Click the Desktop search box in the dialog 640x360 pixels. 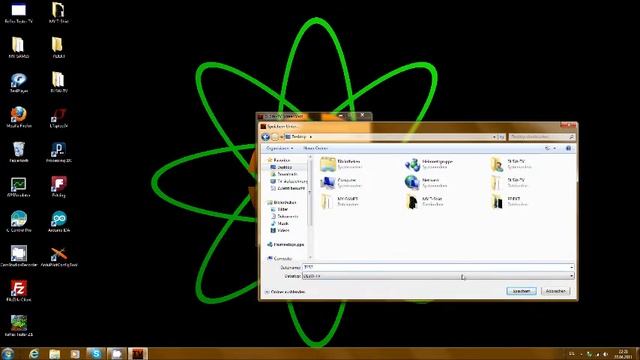542,137
